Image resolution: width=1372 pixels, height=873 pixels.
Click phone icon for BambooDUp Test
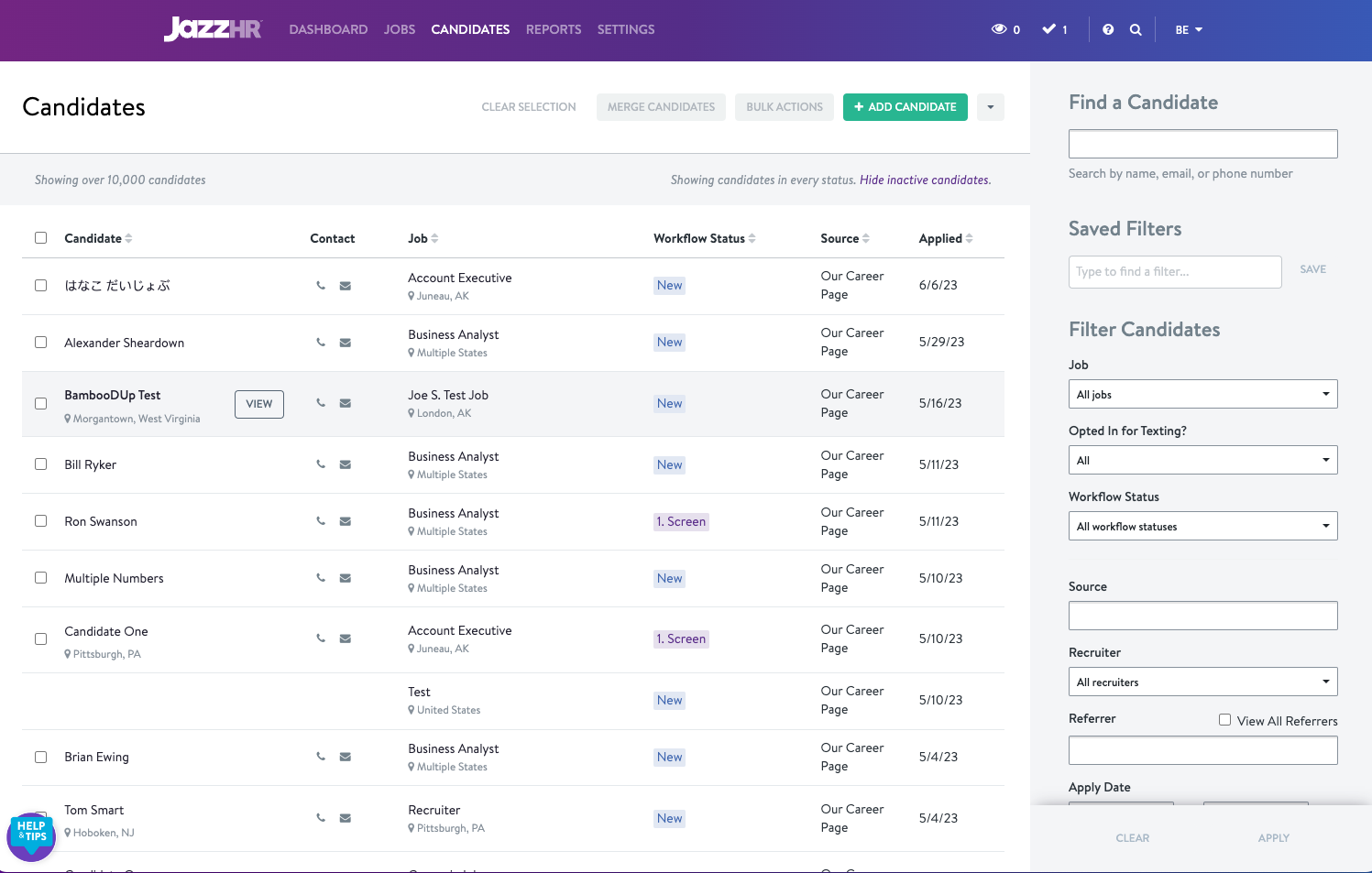point(321,403)
